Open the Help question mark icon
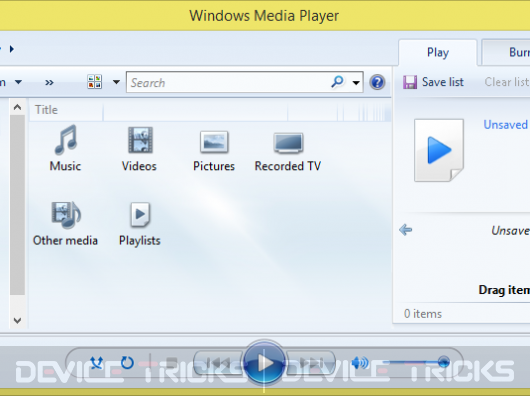 (377, 82)
